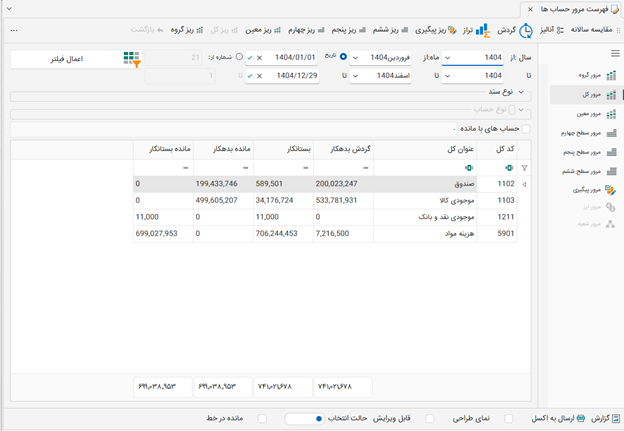Select مرور کل in sidebar
The height and width of the screenshot is (431, 624).
[587, 95]
